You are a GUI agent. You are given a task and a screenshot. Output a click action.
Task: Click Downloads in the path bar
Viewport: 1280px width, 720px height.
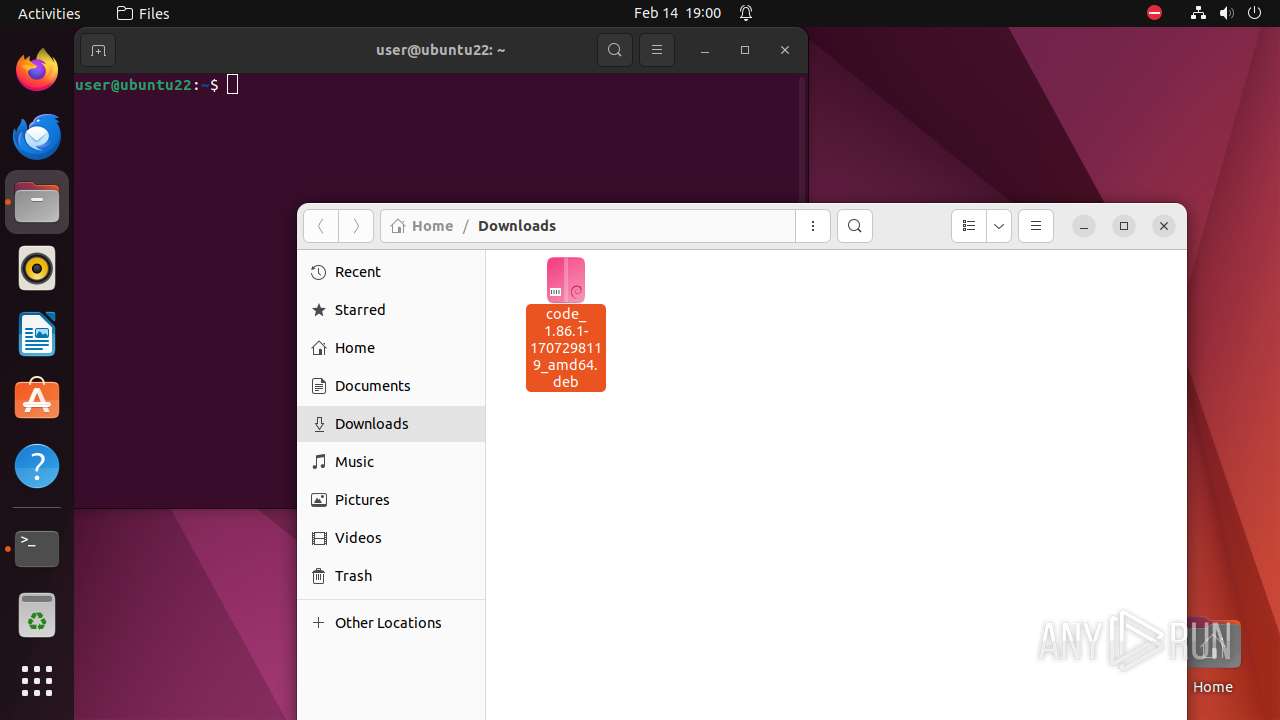(517, 226)
